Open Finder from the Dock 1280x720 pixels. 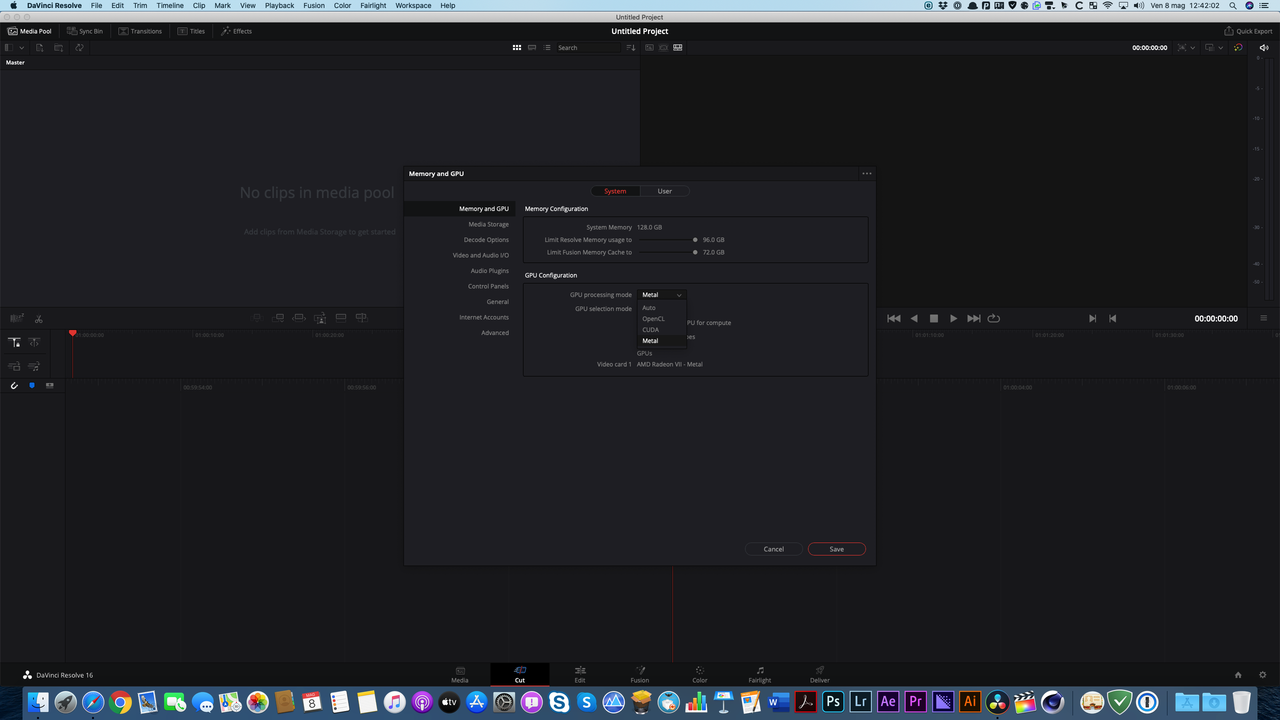click(38, 702)
